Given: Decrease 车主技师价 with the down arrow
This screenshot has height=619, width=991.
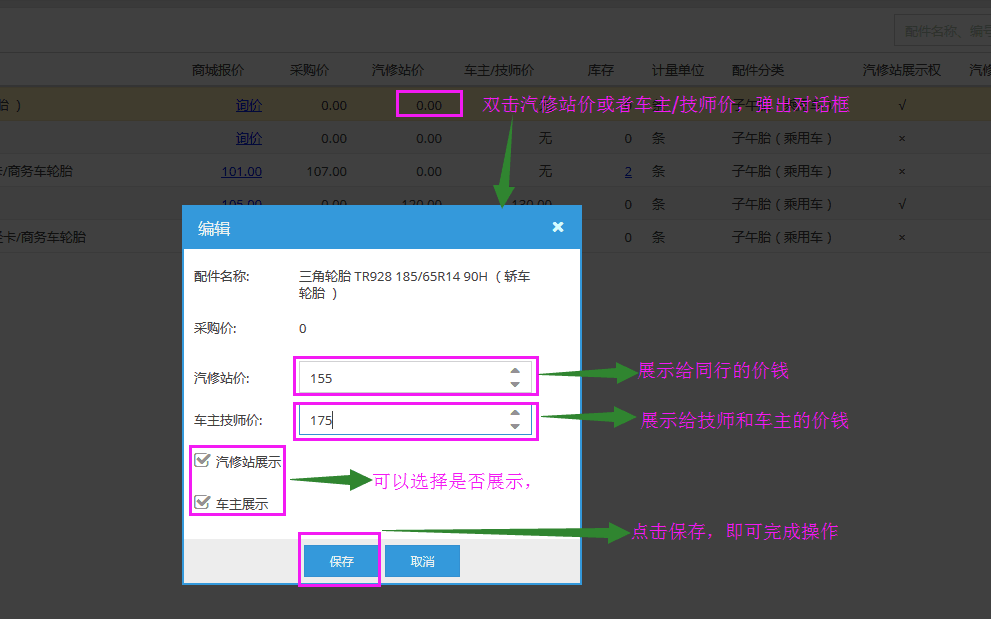Looking at the screenshot, I should pos(515,427).
